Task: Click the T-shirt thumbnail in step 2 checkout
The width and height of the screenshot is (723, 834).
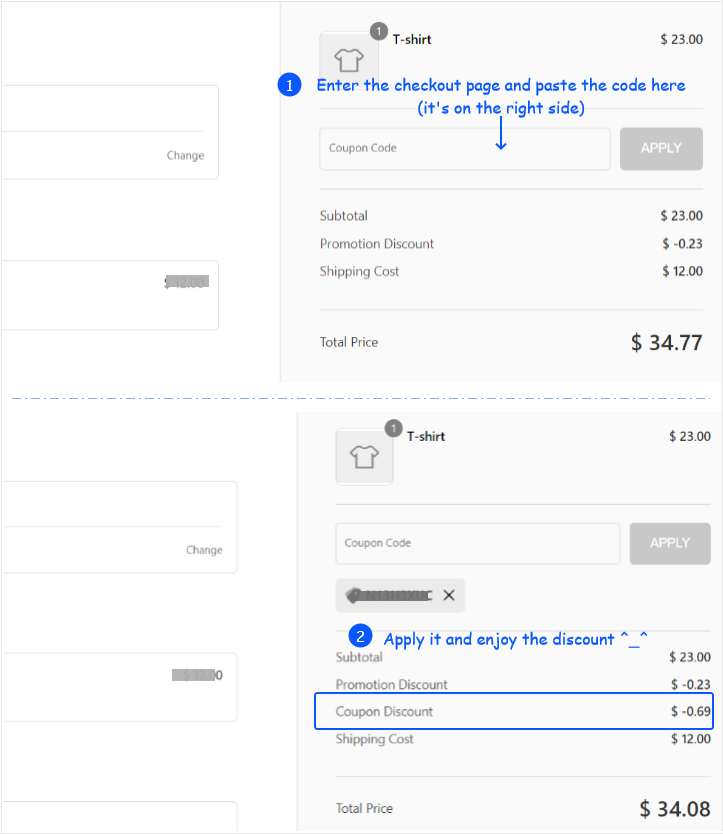Action: pyautogui.click(x=364, y=456)
